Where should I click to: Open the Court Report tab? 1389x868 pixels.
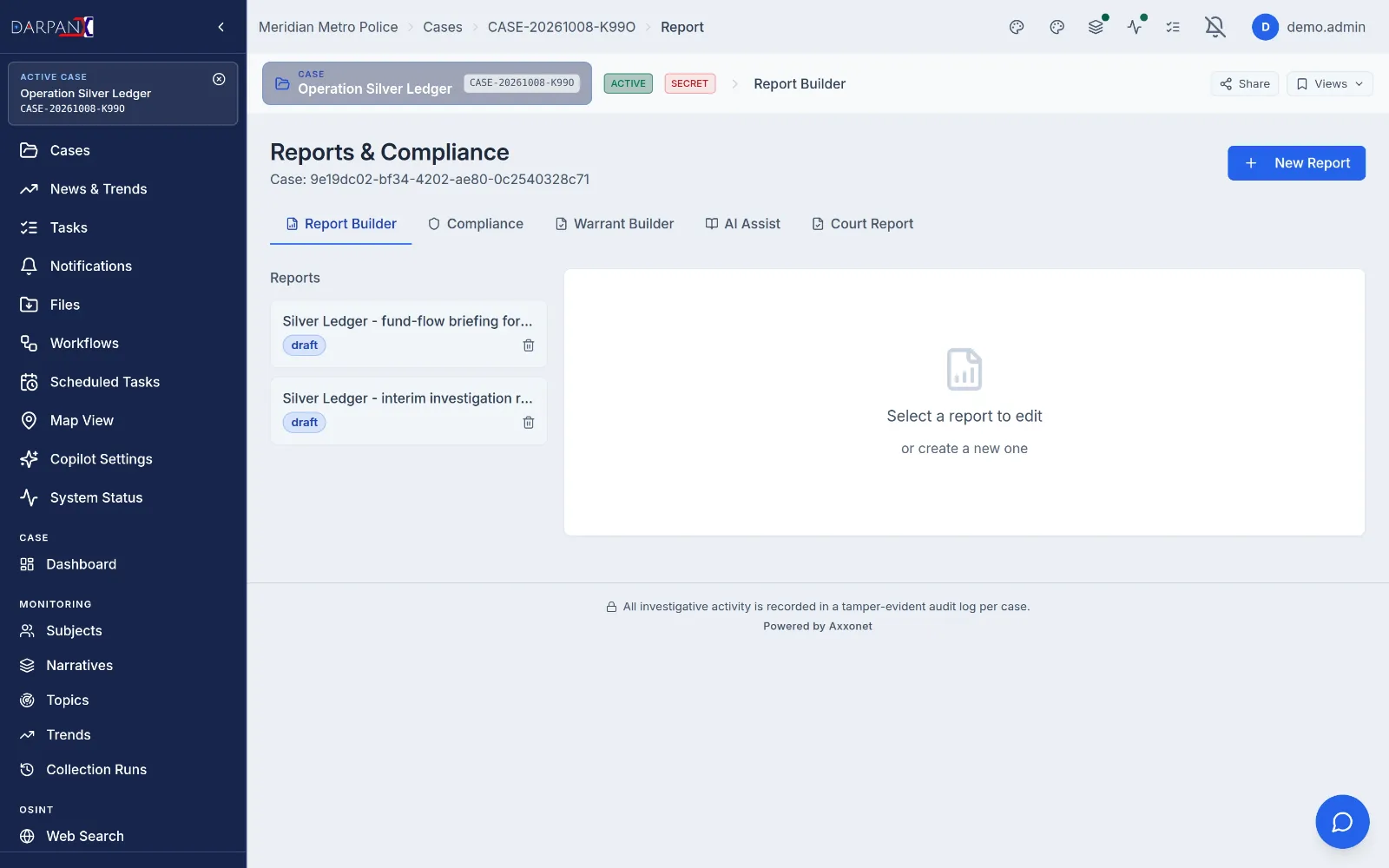(863, 224)
